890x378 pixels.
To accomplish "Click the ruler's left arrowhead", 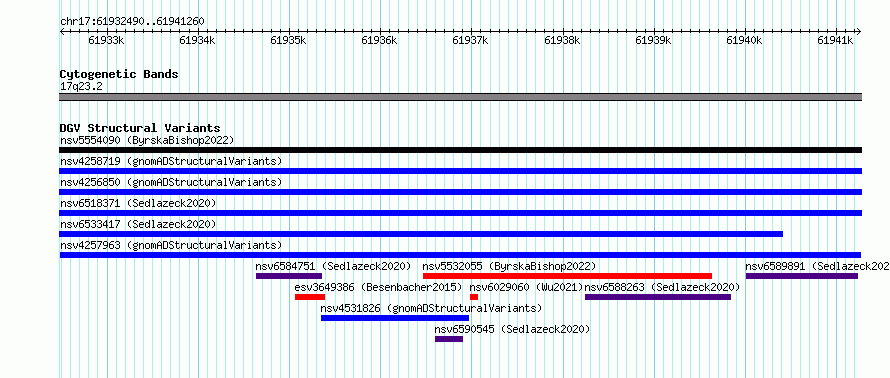I will (62, 31).
